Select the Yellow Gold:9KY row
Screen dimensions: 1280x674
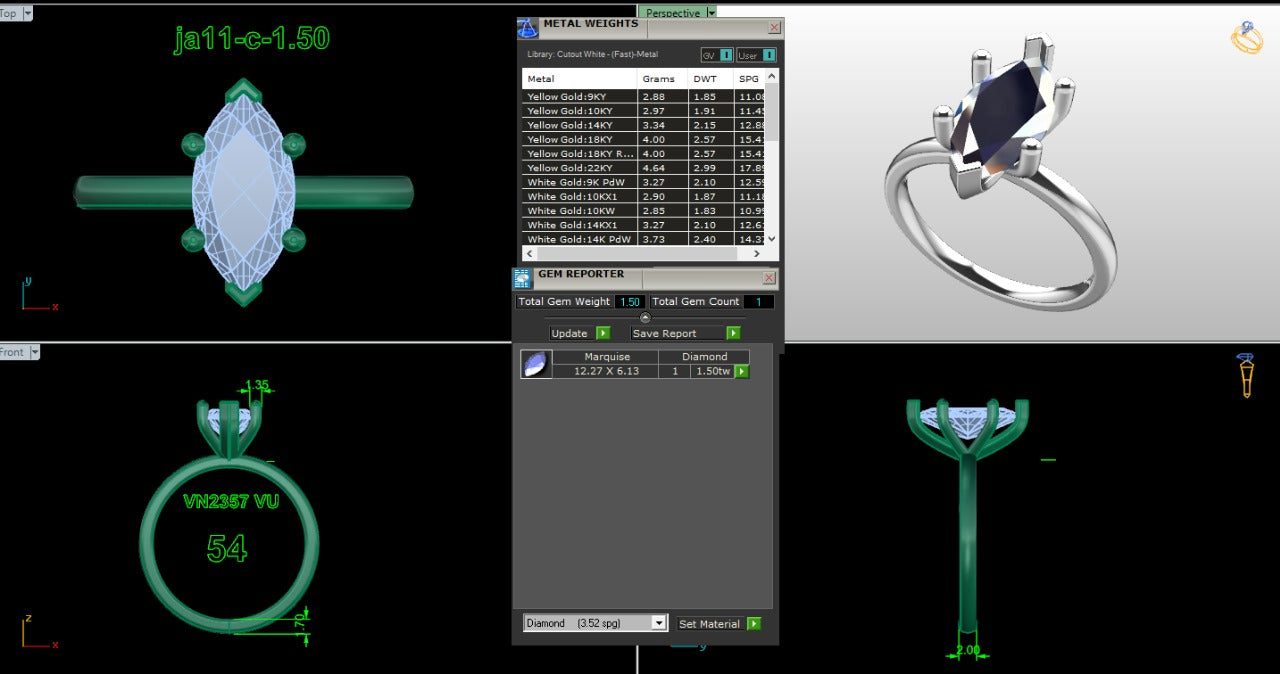coord(644,96)
